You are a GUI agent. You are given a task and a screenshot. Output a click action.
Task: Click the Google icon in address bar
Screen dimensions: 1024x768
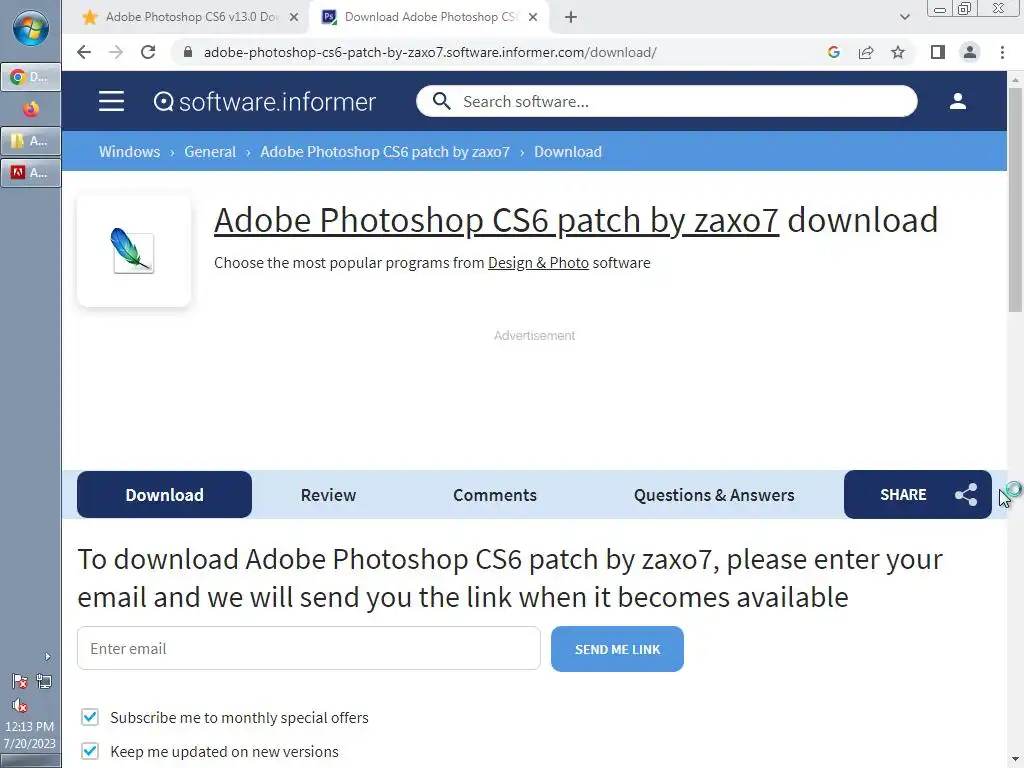click(833, 52)
